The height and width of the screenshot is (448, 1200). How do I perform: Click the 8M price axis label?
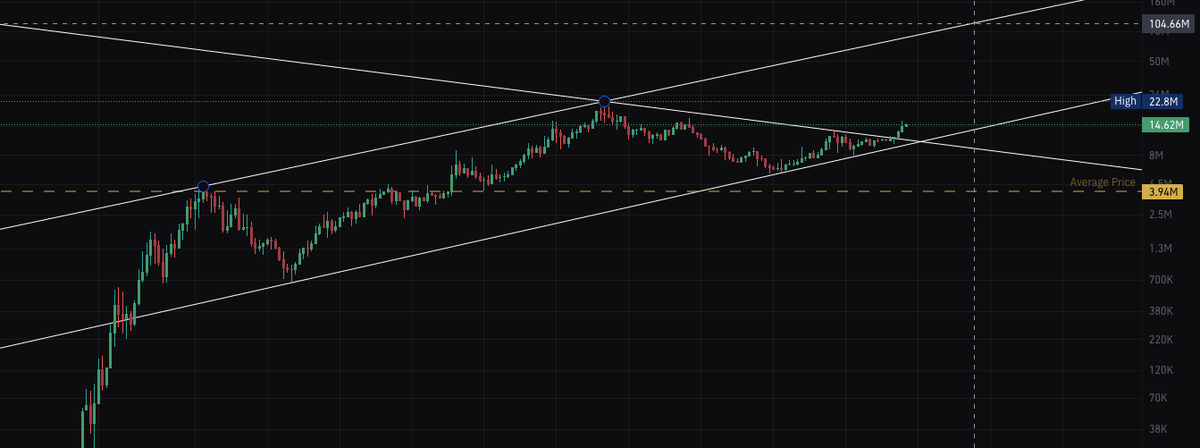pos(1157,155)
